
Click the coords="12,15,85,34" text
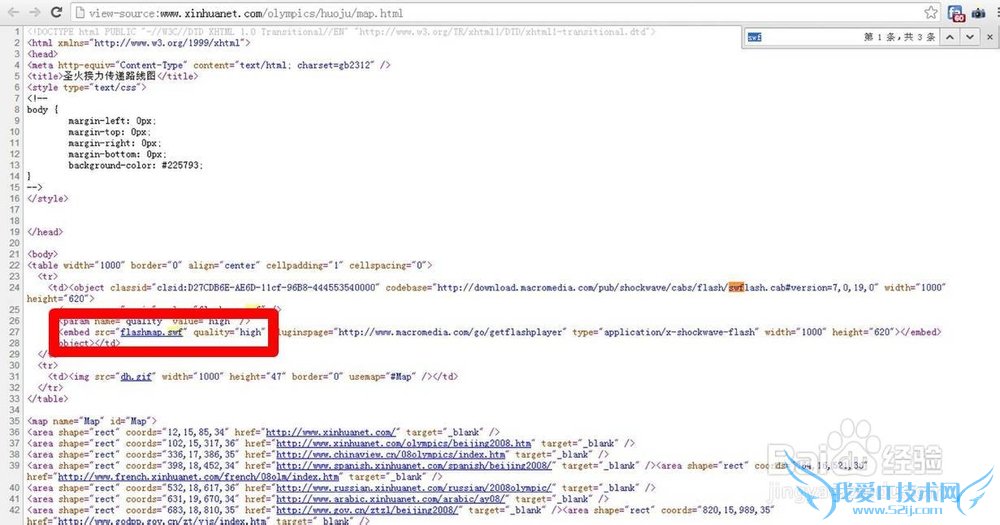(x=177, y=433)
